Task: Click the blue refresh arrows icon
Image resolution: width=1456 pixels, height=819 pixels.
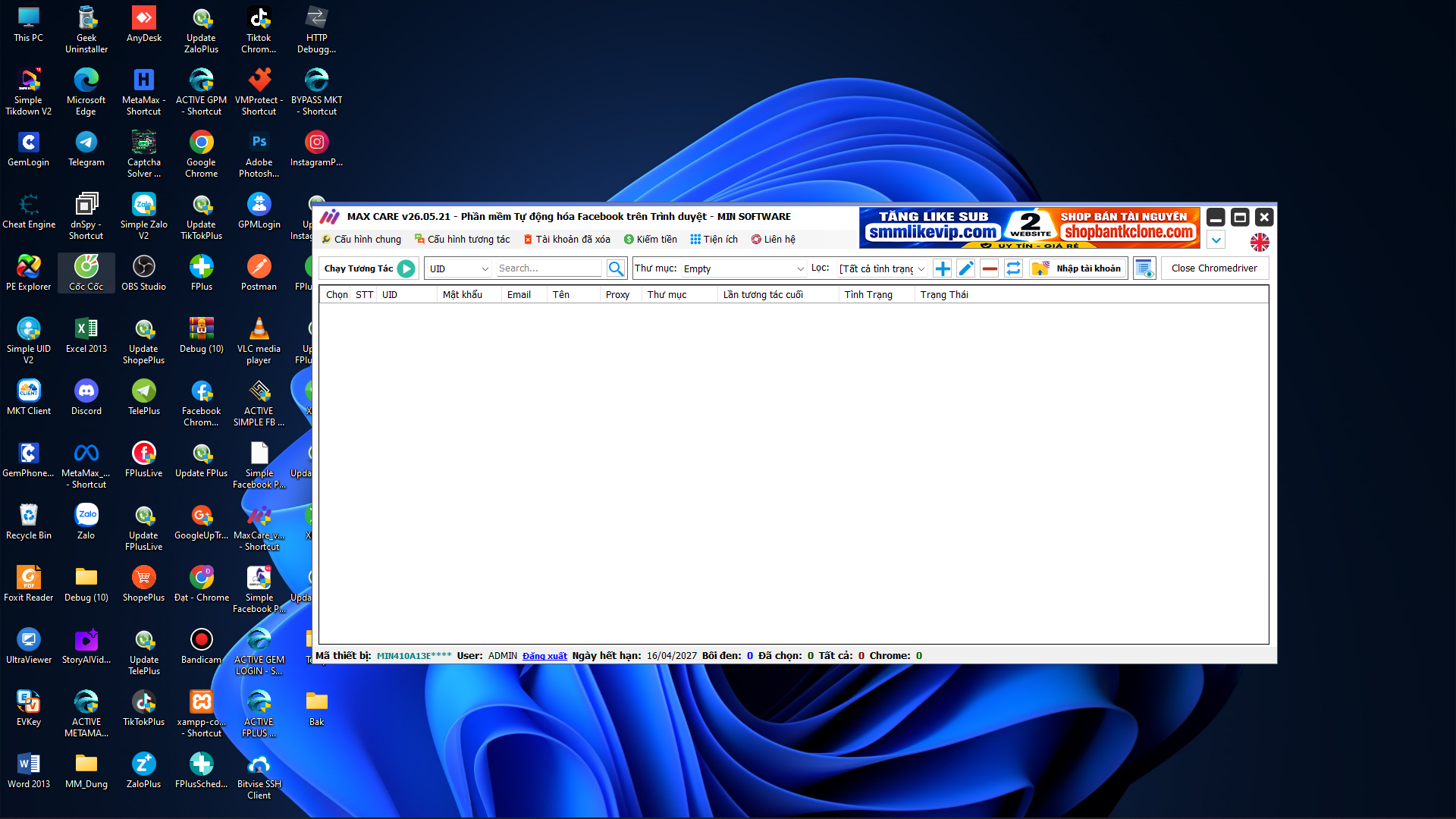Action: tap(1013, 268)
